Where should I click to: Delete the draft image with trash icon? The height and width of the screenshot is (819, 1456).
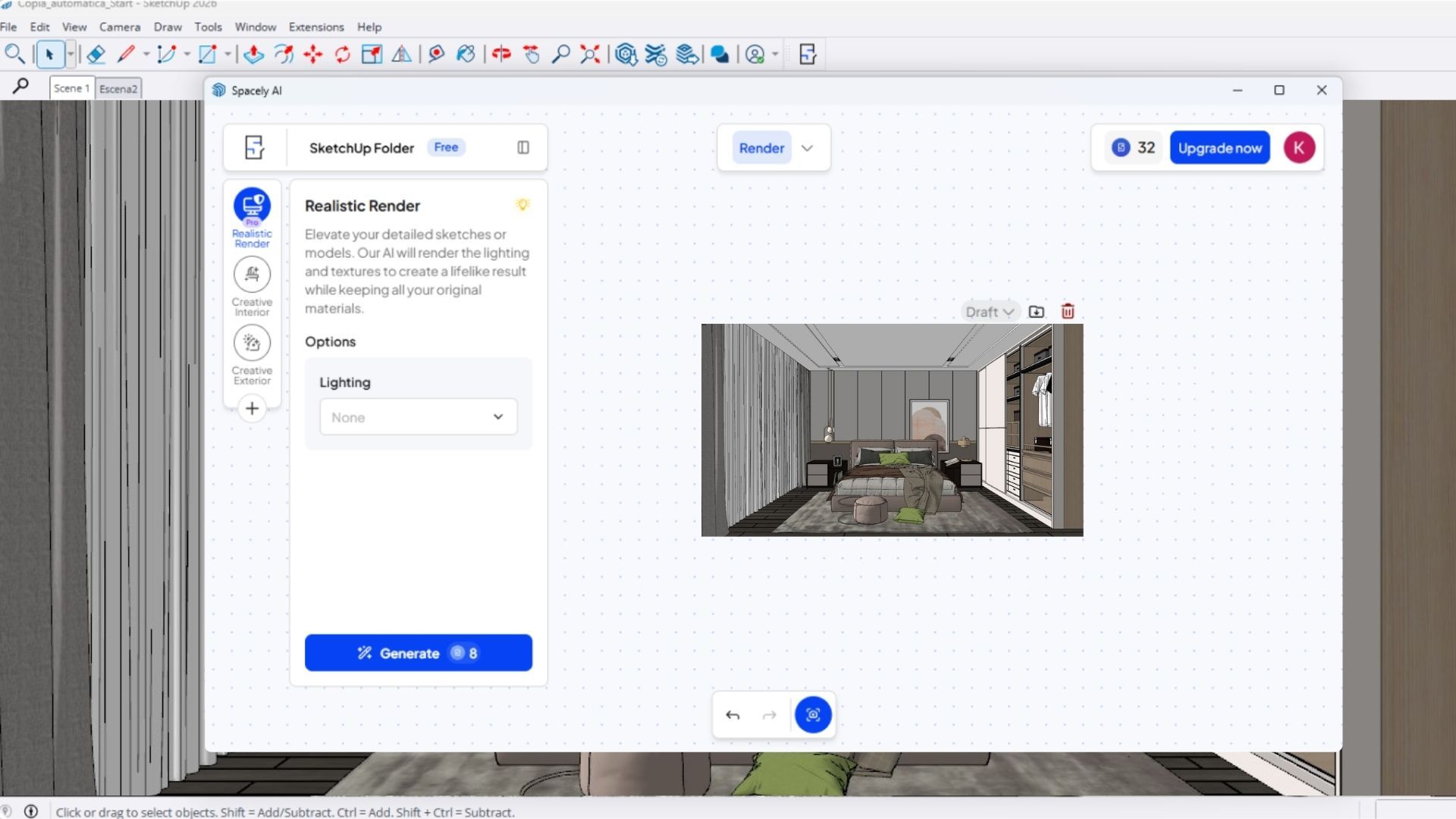[x=1068, y=312]
